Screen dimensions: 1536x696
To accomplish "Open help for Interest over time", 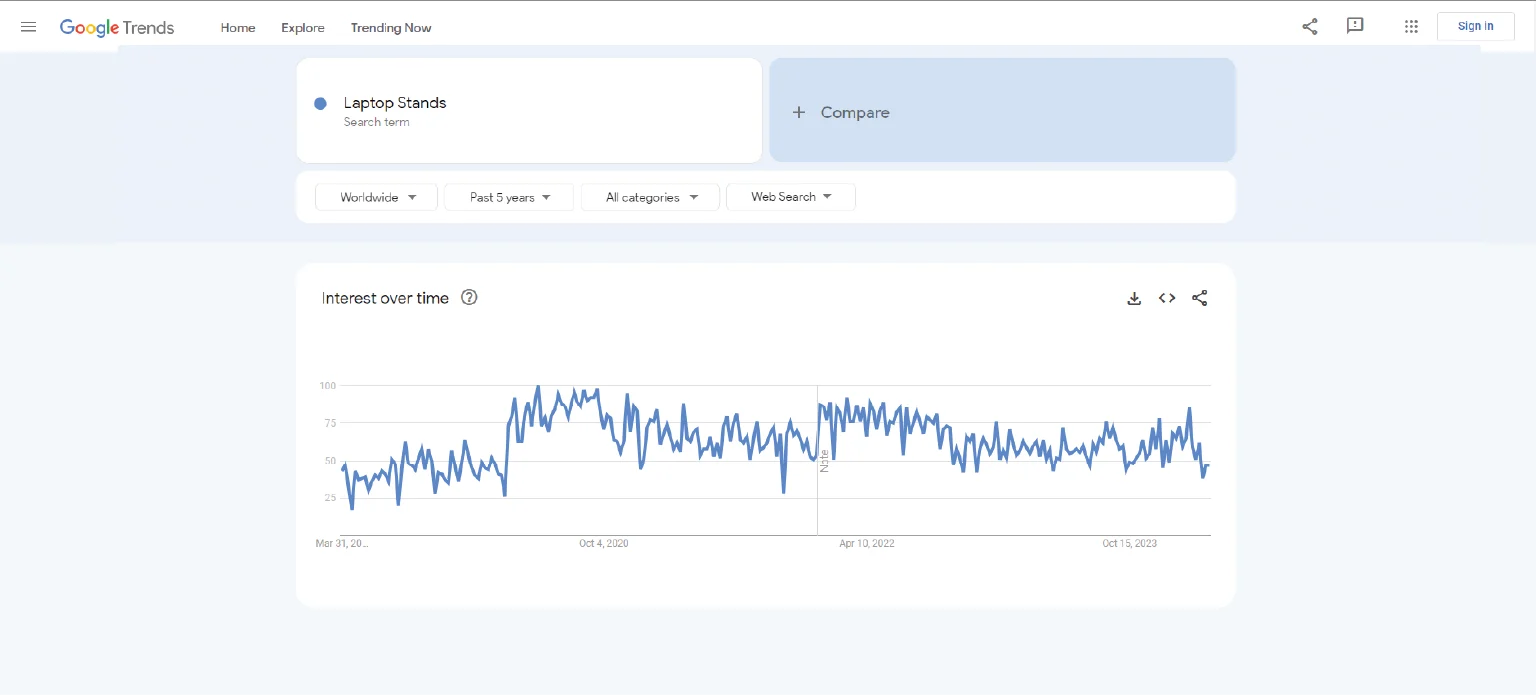I will (469, 297).
